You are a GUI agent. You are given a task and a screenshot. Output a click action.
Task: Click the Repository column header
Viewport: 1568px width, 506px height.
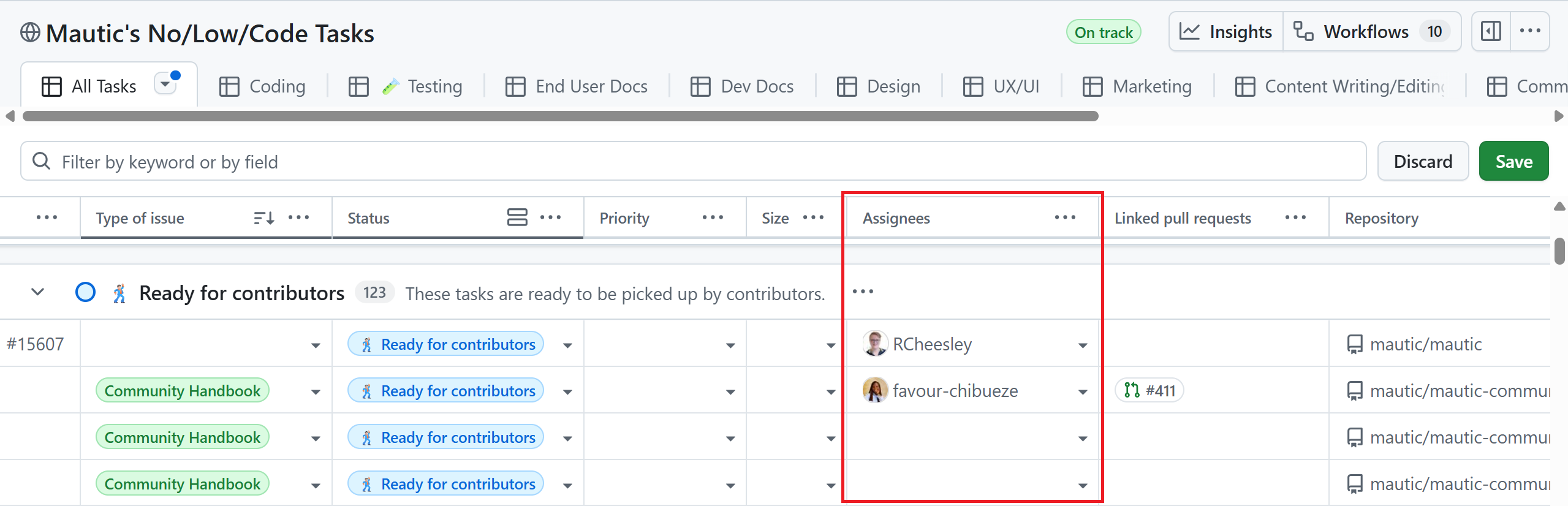(x=1381, y=218)
